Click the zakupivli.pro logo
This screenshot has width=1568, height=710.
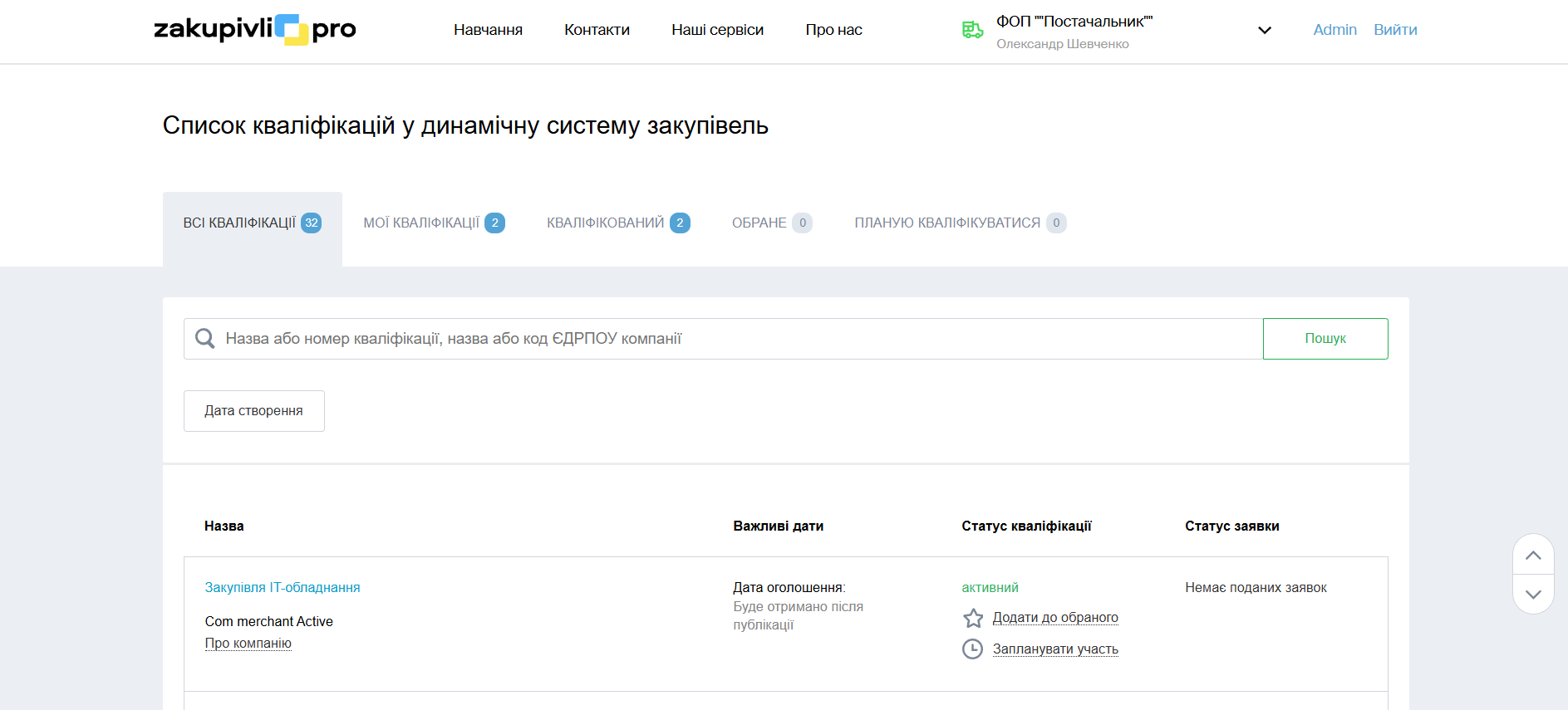tap(254, 30)
